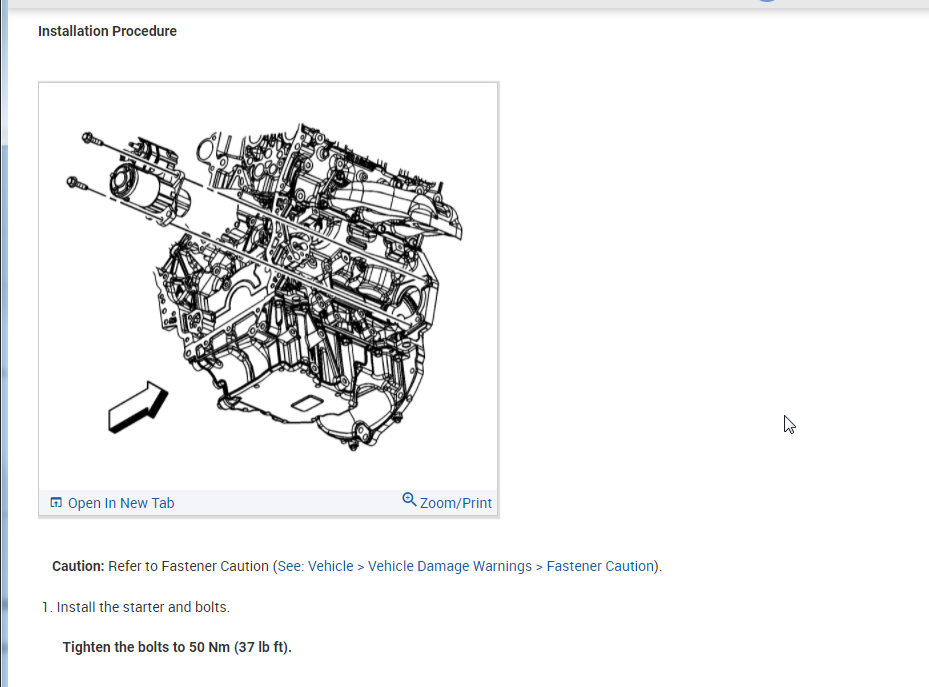Viewport: 929px width, 687px height.
Task: Click the magnifier icon beside Zoom/Print
Action: click(409, 499)
